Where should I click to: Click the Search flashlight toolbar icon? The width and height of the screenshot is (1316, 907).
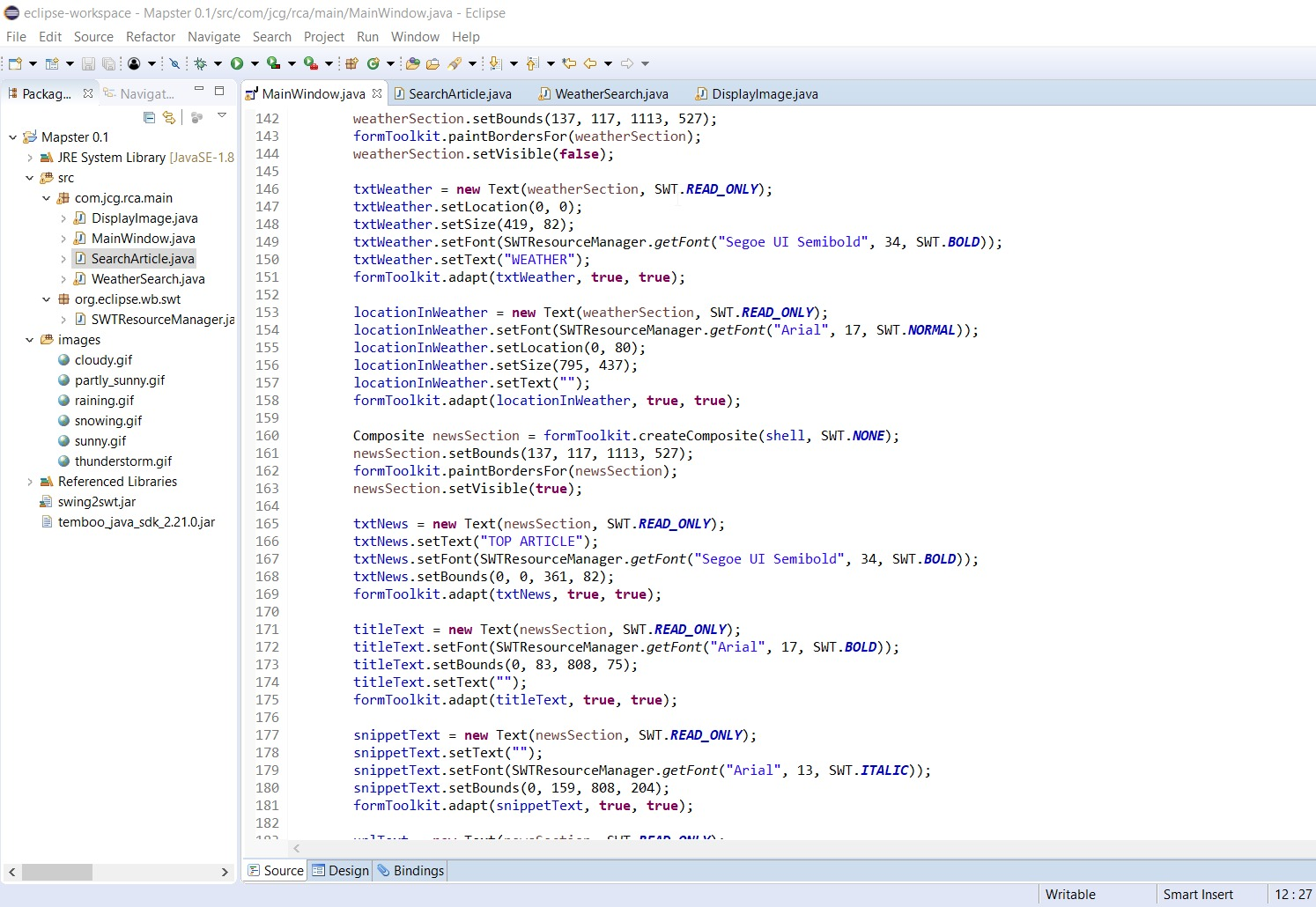coord(454,63)
